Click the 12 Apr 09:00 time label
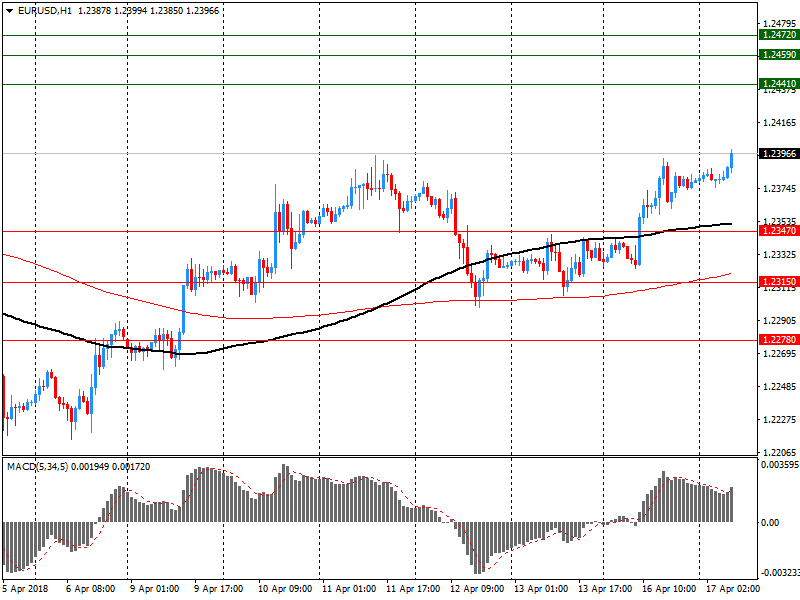 point(477,589)
